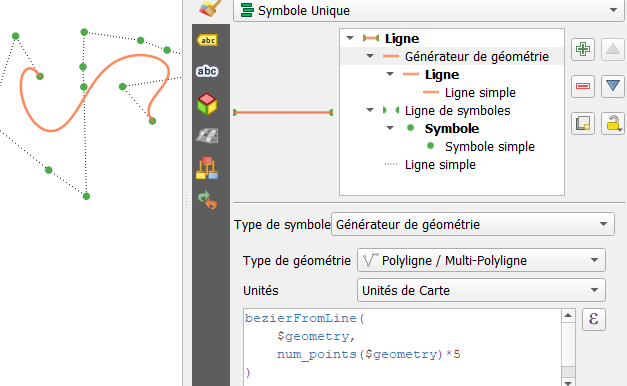Select the Symbole simple row
The height and width of the screenshot is (386, 627).
tap(452, 146)
